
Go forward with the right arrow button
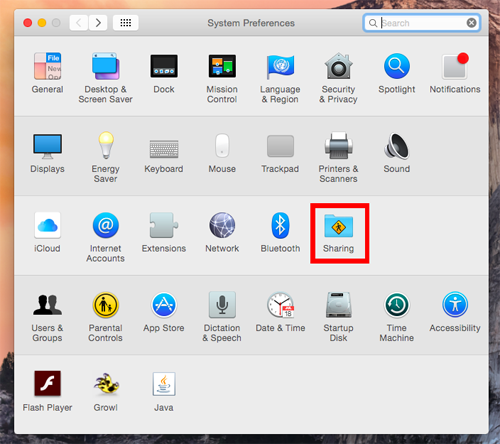click(x=98, y=23)
